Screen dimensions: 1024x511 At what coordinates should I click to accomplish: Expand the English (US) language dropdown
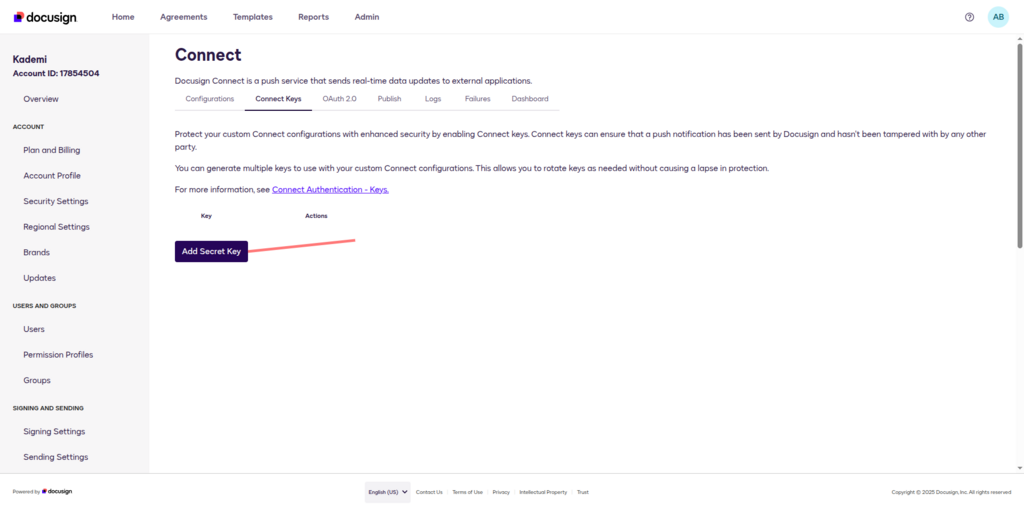pos(387,492)
